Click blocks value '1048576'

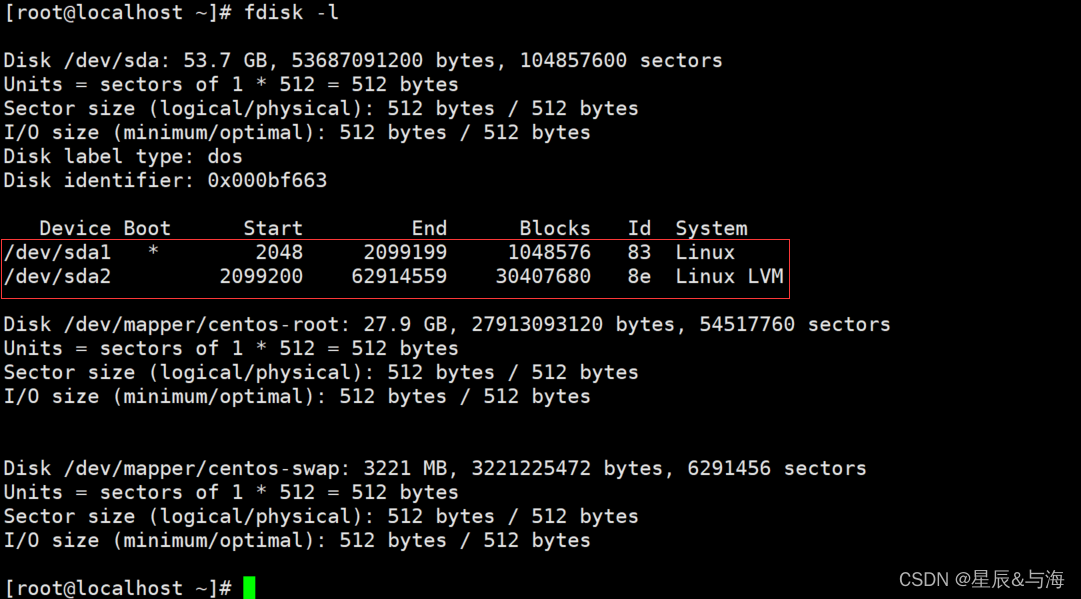click(x=549, y=252)
